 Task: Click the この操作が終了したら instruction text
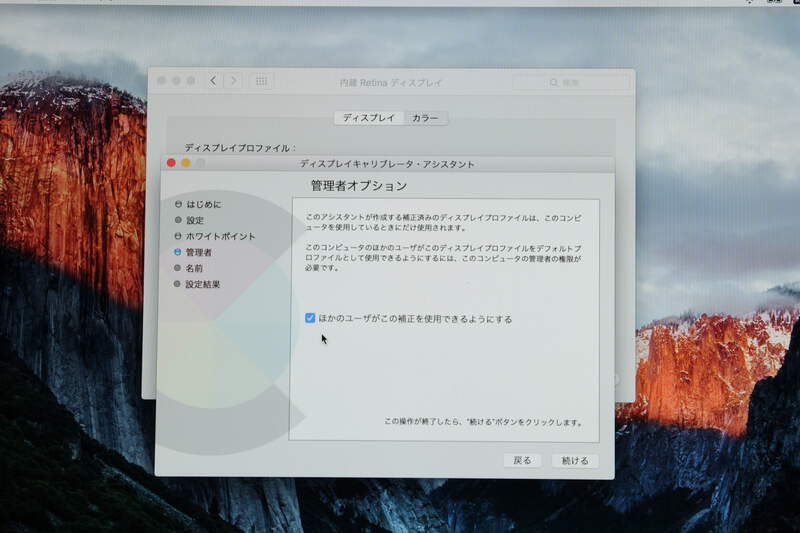483,422
